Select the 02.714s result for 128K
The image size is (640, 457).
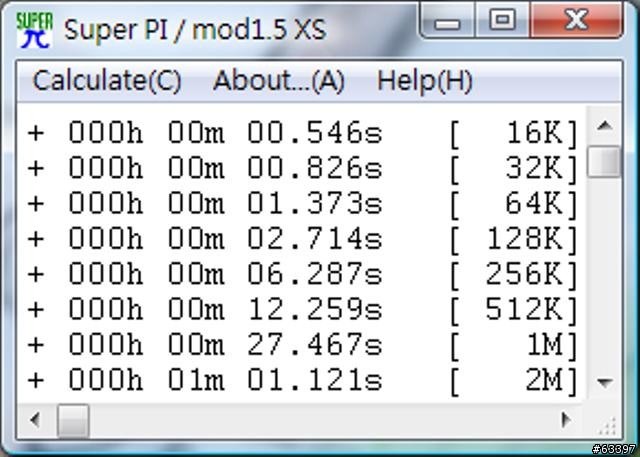[302, 239]
